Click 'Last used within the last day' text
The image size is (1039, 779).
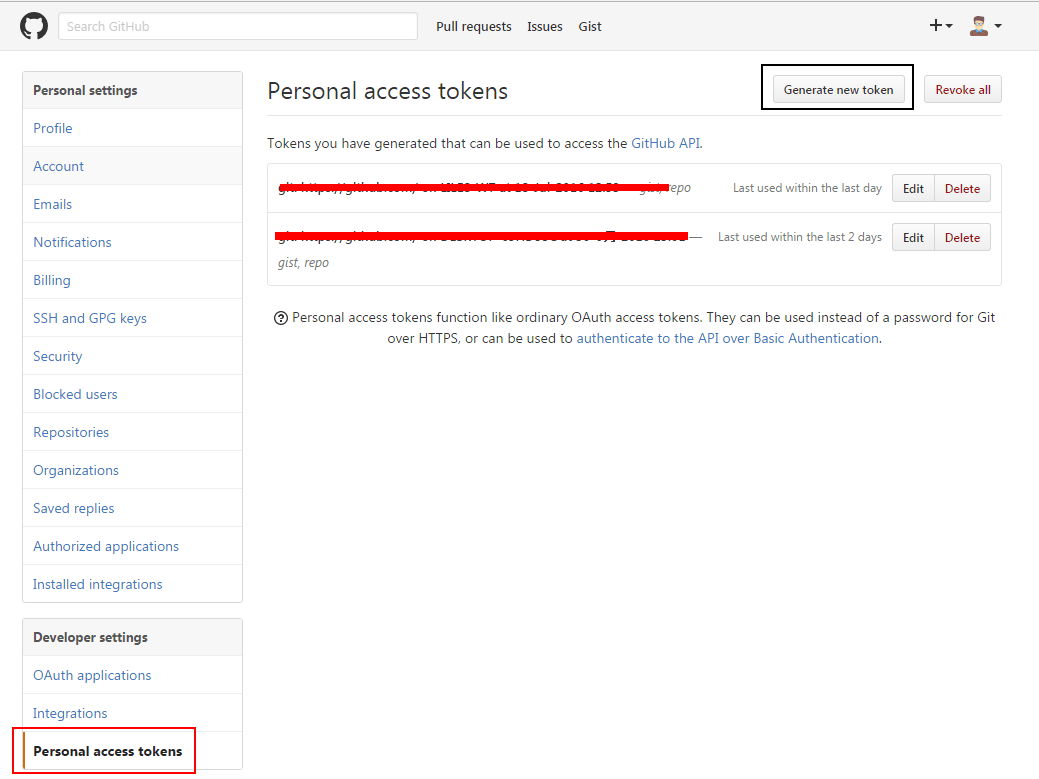click(807, 188)
